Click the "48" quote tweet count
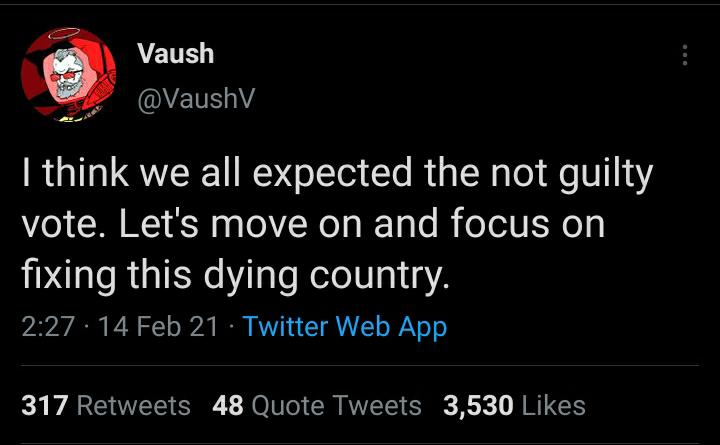The height and width of the screenshot is (445, 720). (x=227, y=405)
